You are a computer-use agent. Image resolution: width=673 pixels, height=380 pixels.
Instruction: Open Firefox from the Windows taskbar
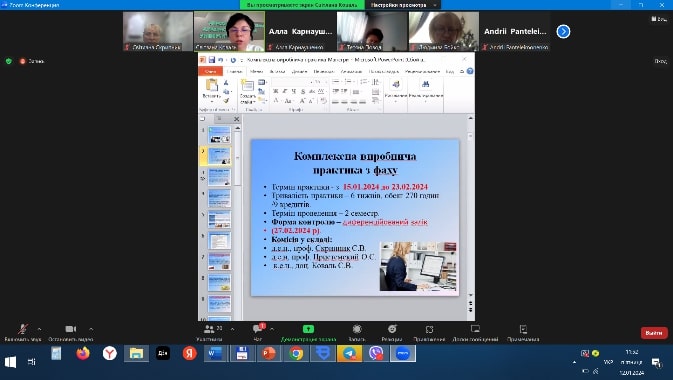83,353
